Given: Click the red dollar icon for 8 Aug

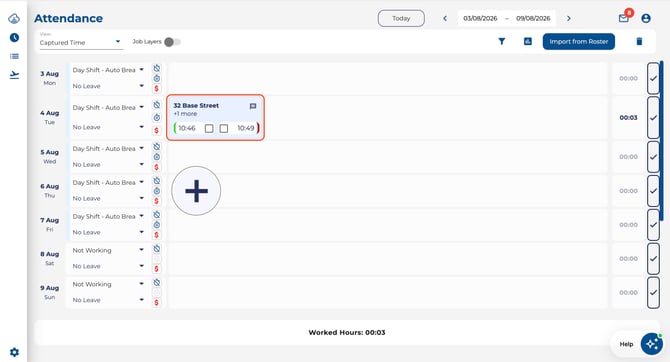Looking at the screenshot, I should [x=156, y=269].
